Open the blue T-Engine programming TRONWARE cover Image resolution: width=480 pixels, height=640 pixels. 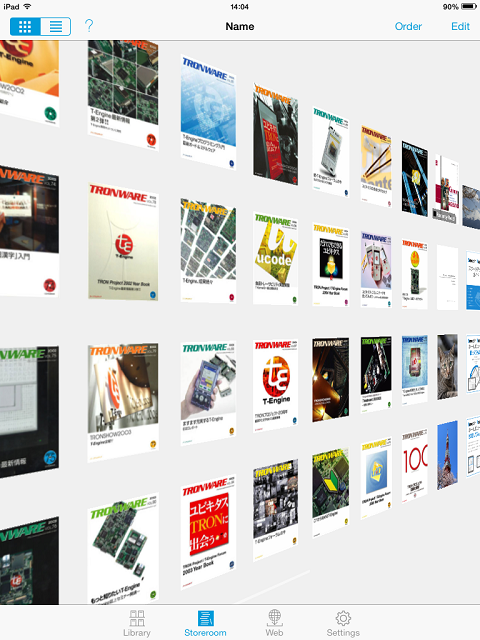[x=208, y=112]
